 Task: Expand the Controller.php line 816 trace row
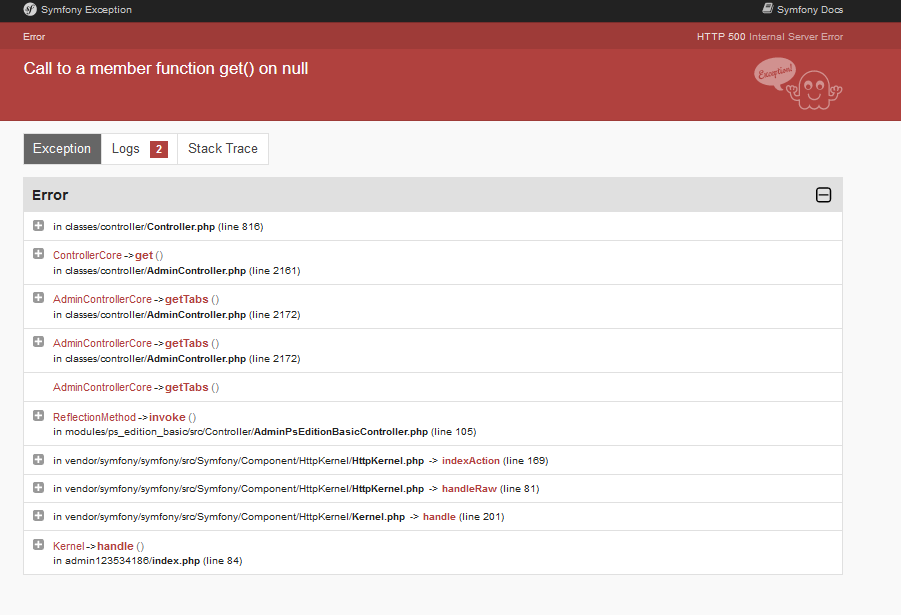point(38,225)
